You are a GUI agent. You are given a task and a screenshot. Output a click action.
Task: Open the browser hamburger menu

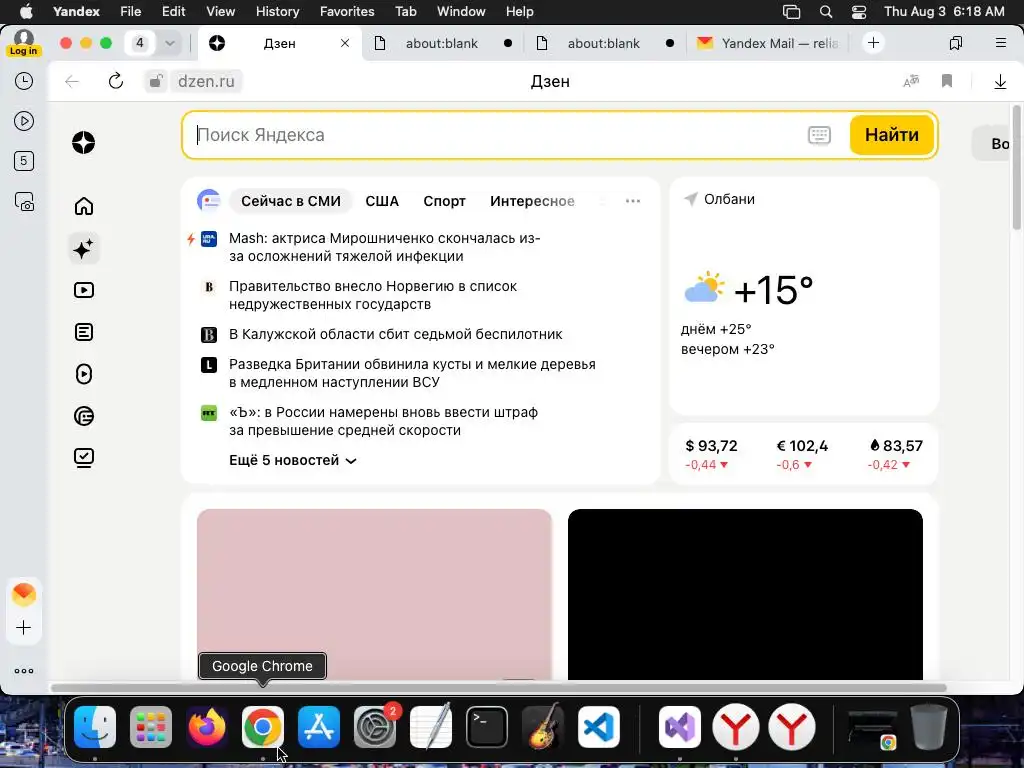click(x=1000, y=43)
